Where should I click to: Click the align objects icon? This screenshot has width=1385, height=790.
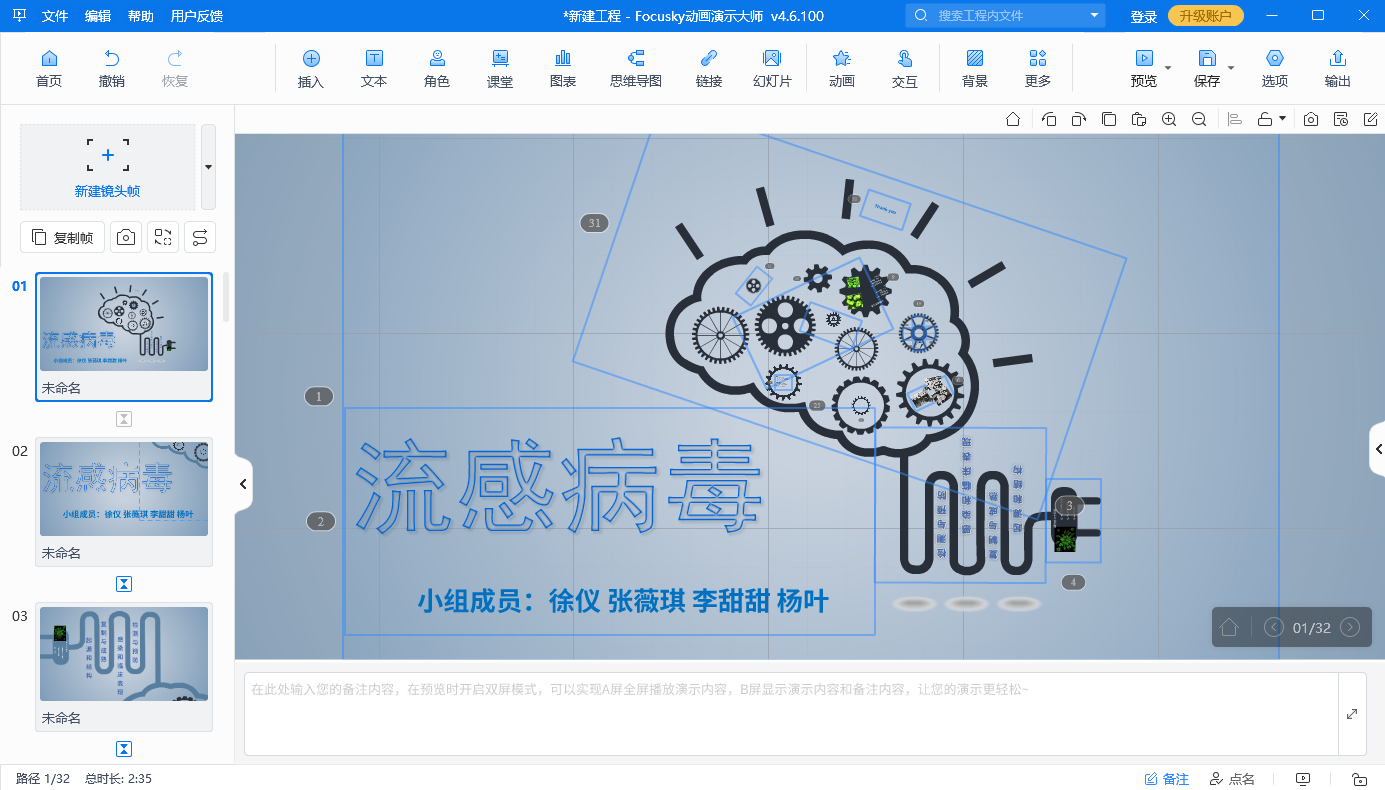(1235, 119)
